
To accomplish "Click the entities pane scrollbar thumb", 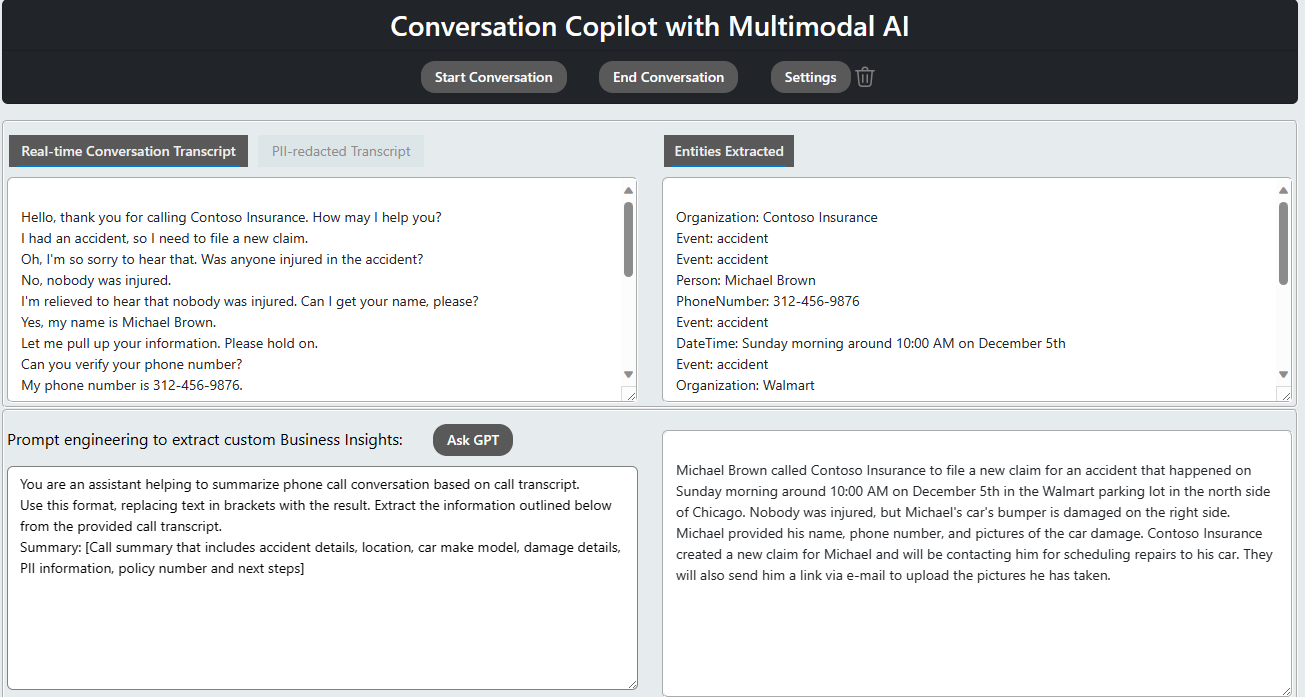I will click(x=1284, y=243).
